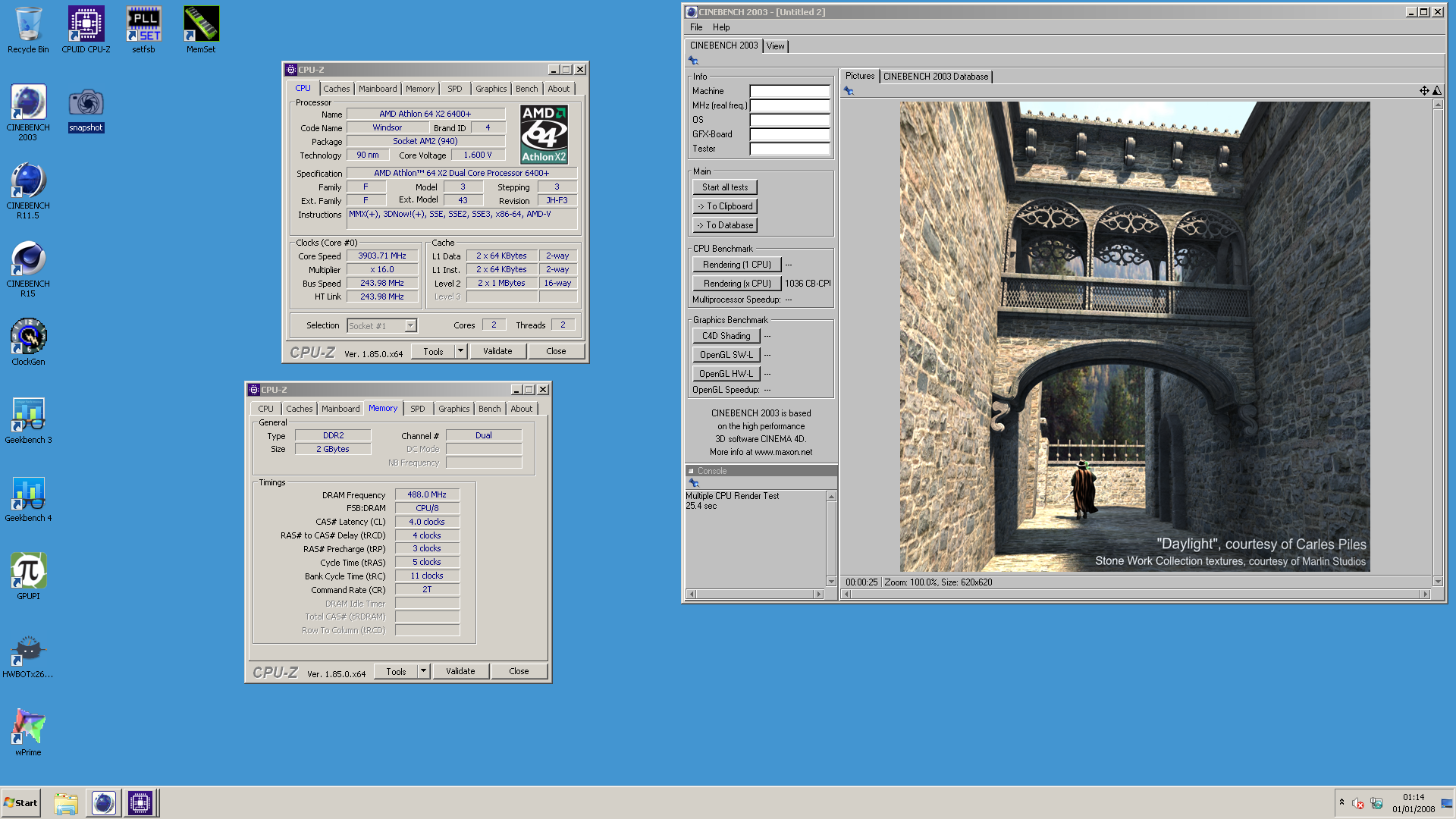Select the Geekbench 3 desktop icon
The width and height of the screenshot is (1456, 819).
pyautogui.click(x=28, y=419)
